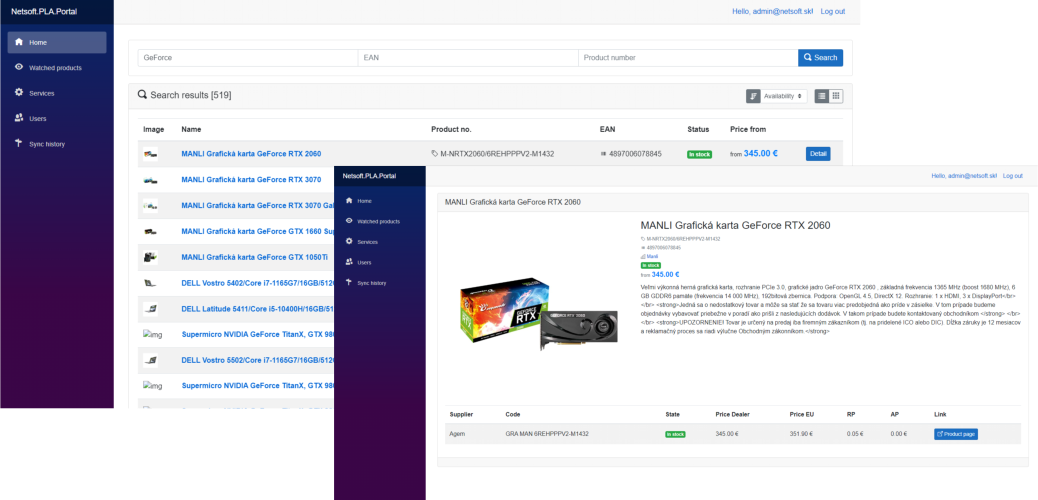The height and width of the screenshot is (500, 1038).
Task: Click the thumbnail of the MANLI GTX 1050Ti row
Action: (x=150, y=257)
